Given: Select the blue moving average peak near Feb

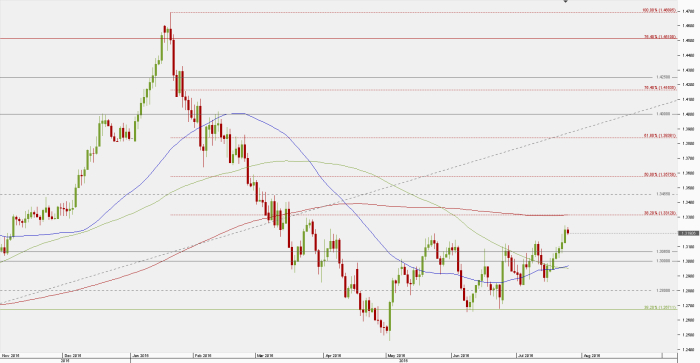Looking at the screenshot, I should pyautogui.click(x=237, y=113).
